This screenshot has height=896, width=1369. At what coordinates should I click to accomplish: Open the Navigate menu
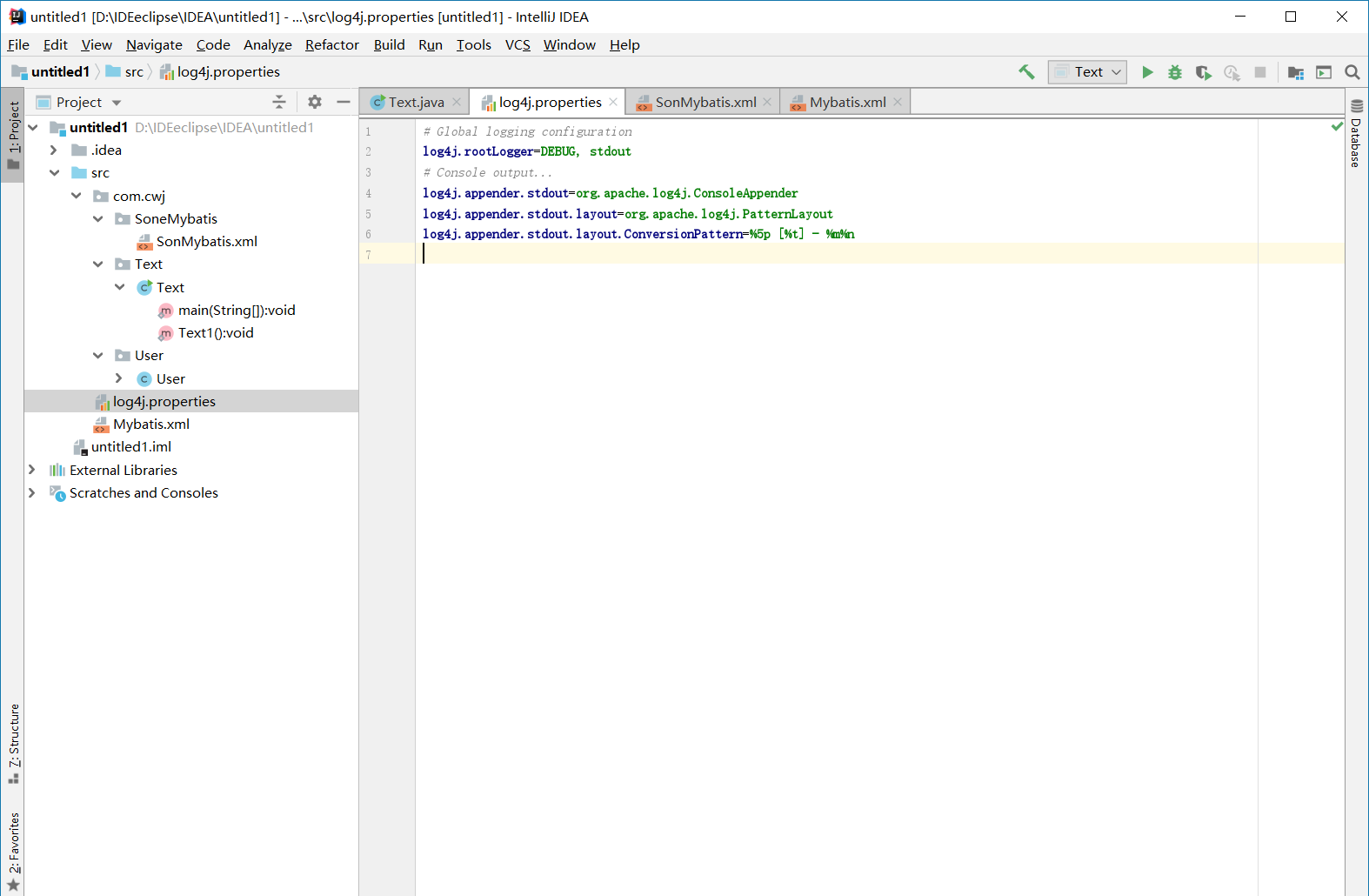point(154,45)
